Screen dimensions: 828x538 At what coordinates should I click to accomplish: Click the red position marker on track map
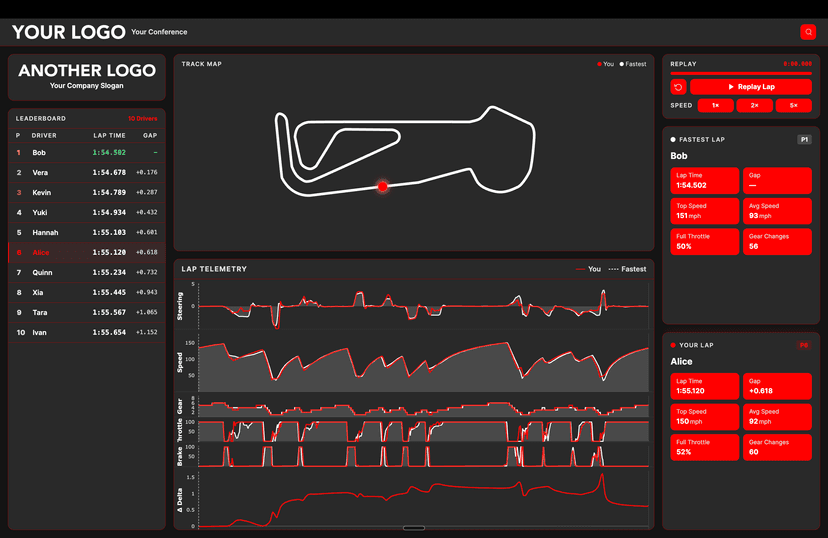pyautogui.click(x=382, y=186)
